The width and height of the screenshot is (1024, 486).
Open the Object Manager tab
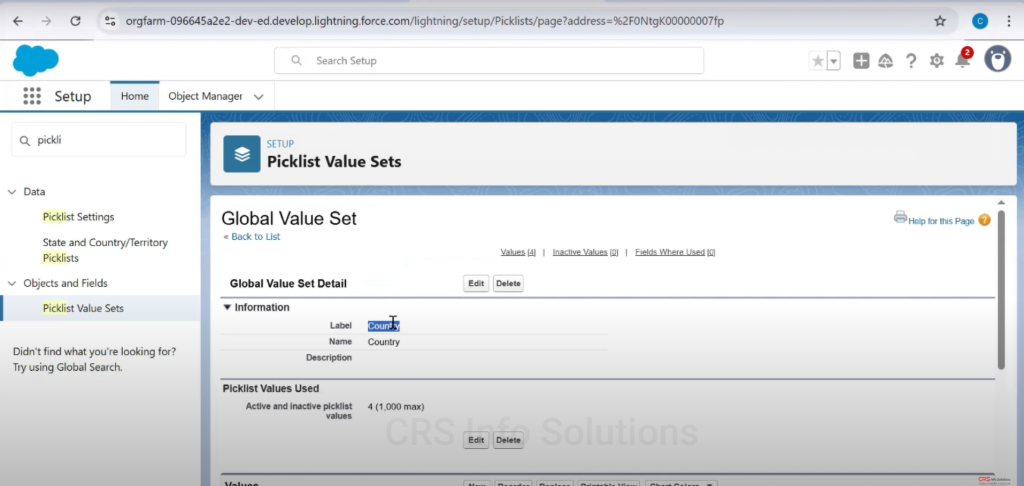pos(205,96)
